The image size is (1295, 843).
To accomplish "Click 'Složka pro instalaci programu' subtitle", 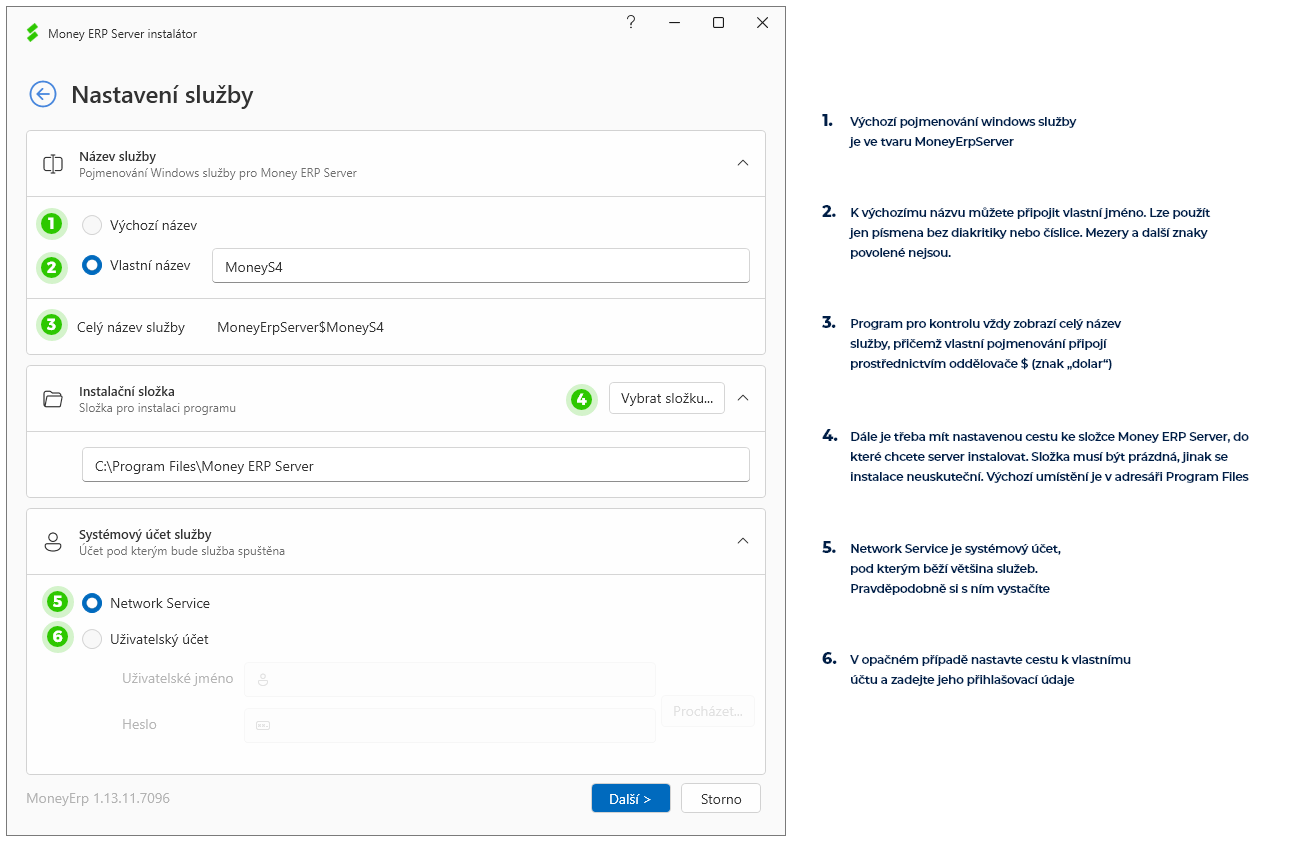I will pos(157,408).
